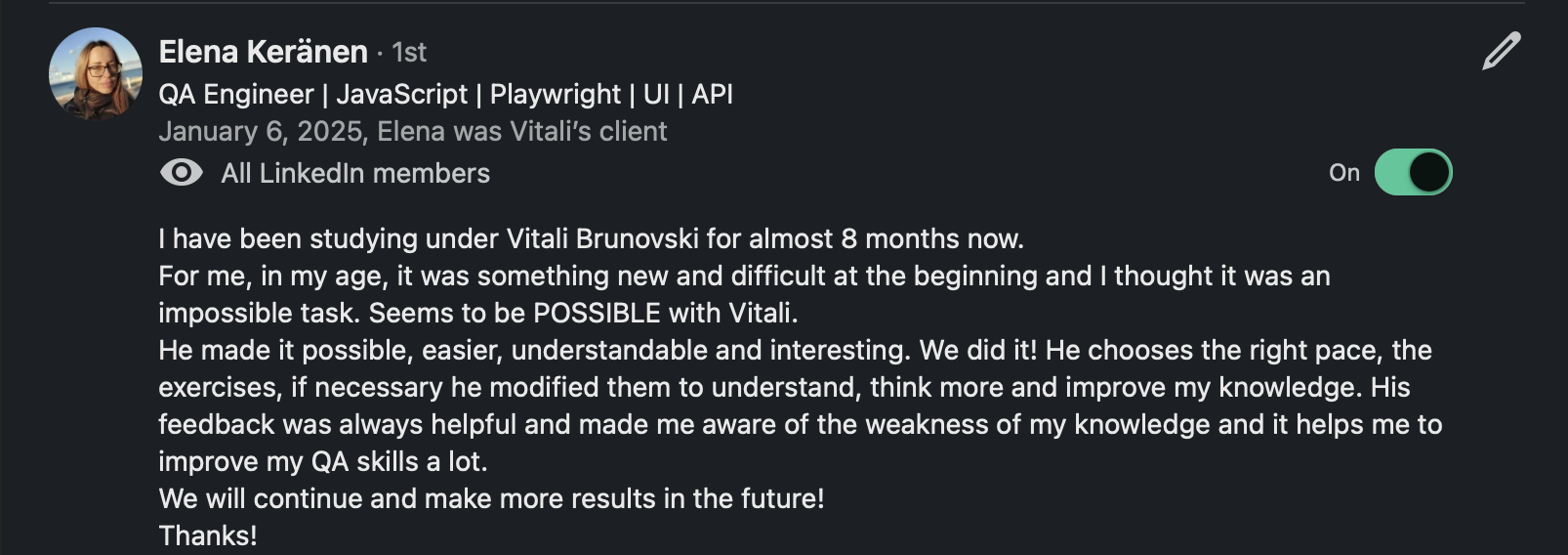The width and height of the screenshot is (1568, 555).
Task: Toggle the recommendation visibility switch off
Action: coord(1413,173)
